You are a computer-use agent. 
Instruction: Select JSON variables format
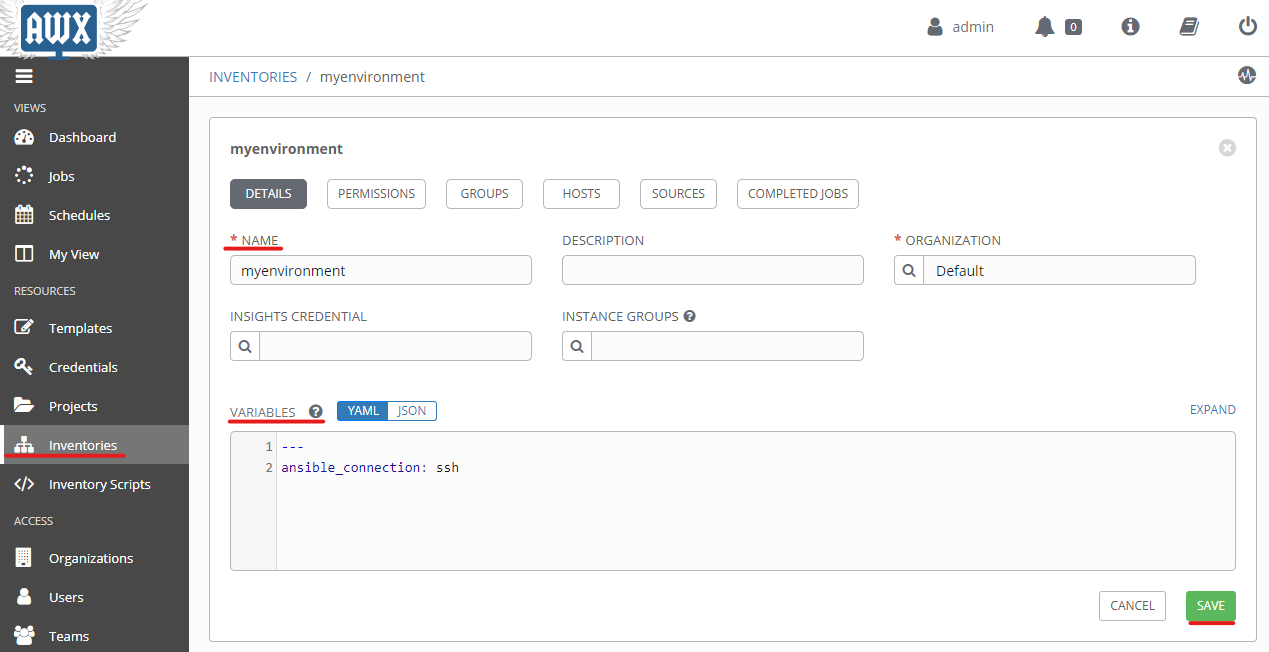[412, 411]
